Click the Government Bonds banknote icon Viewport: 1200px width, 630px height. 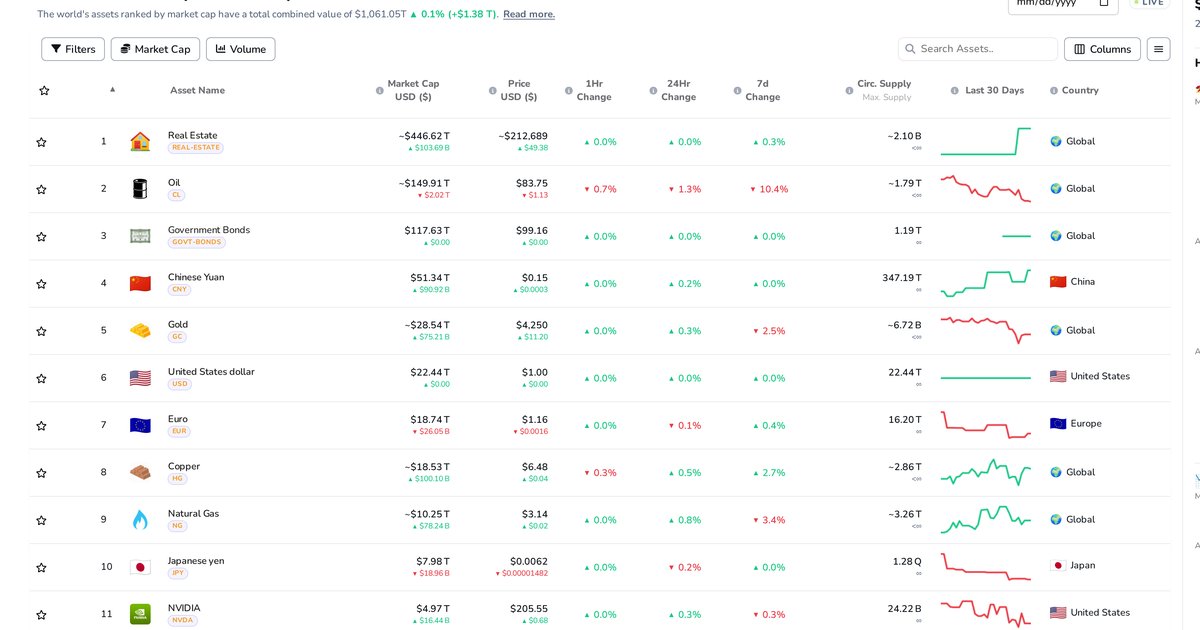(140, 236)
